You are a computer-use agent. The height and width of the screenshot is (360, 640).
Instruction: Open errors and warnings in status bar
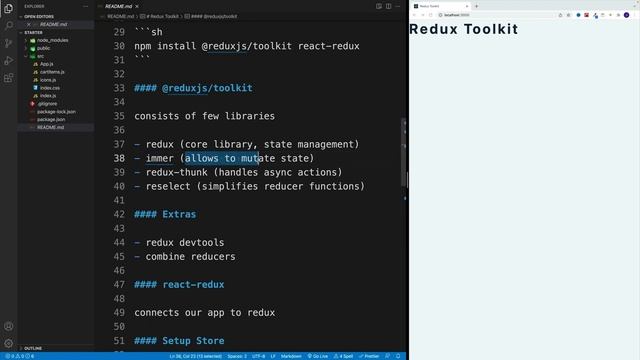[19, 356]
